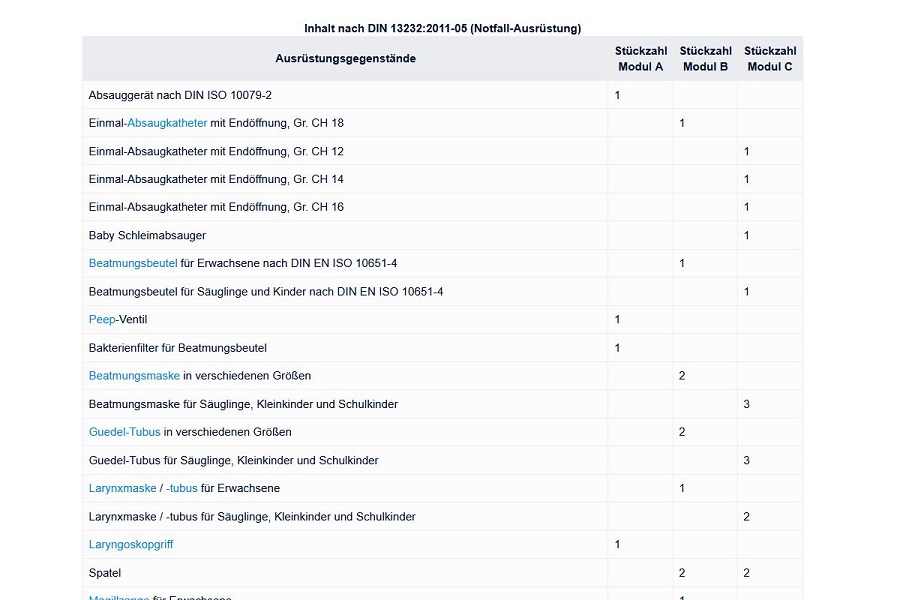Select Guedel-Tubus für Säuglinge row text
The width and height of the screenshot is (900, 600).
pos(233,460)
